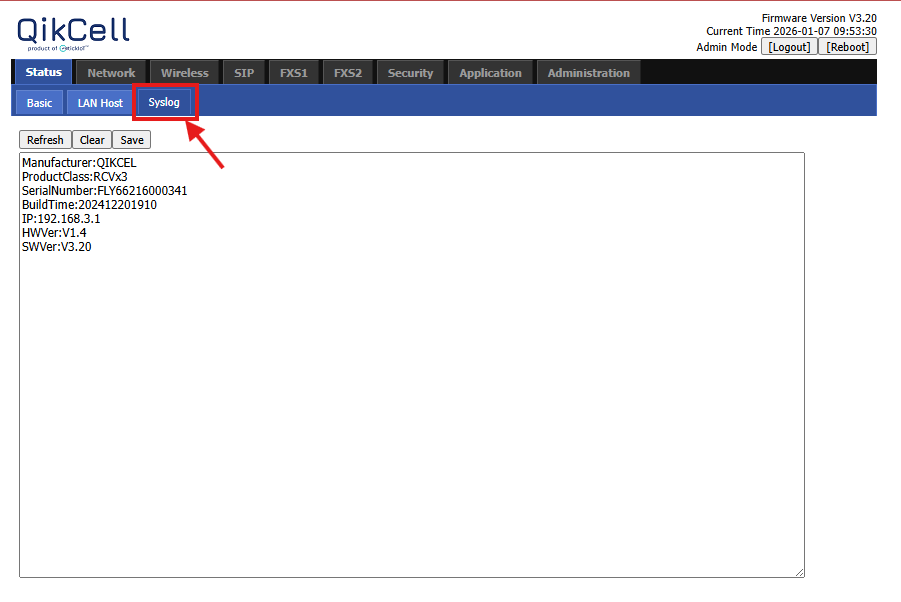Click the QikCell logo
The width and height of the screenshot is (901, 602).
pyautogui.click(x=73, y=33)
